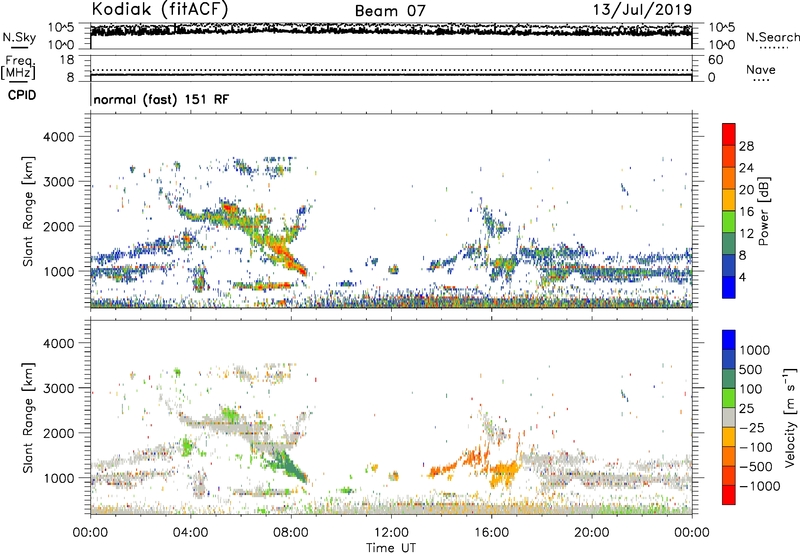Pick the bright blue top Velocity colorbar segment
The image size is (800, 554).
(x=729, y=340)
